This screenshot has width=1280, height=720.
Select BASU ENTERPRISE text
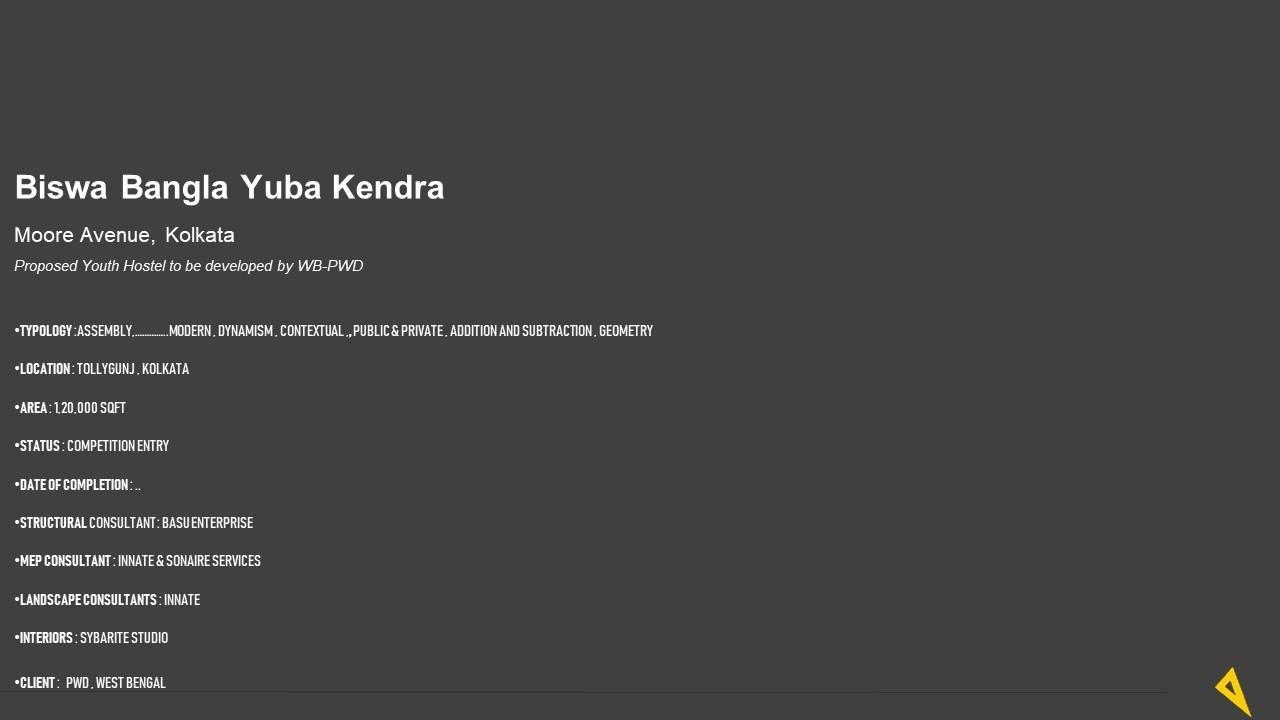(x=208, y=523)
